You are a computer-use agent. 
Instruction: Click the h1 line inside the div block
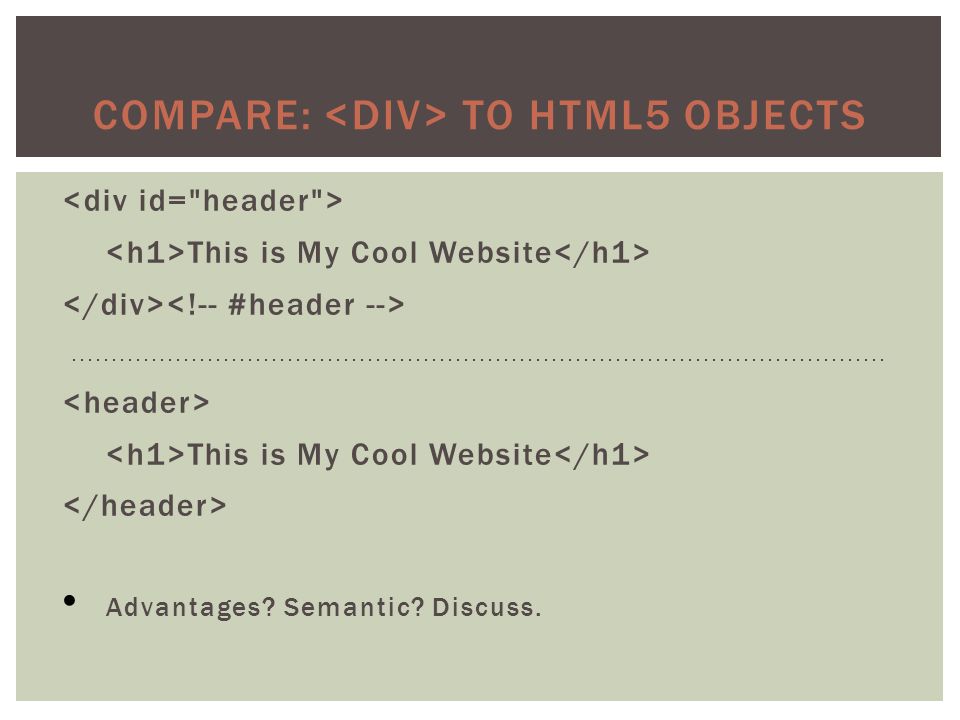(x=378, y=253)
